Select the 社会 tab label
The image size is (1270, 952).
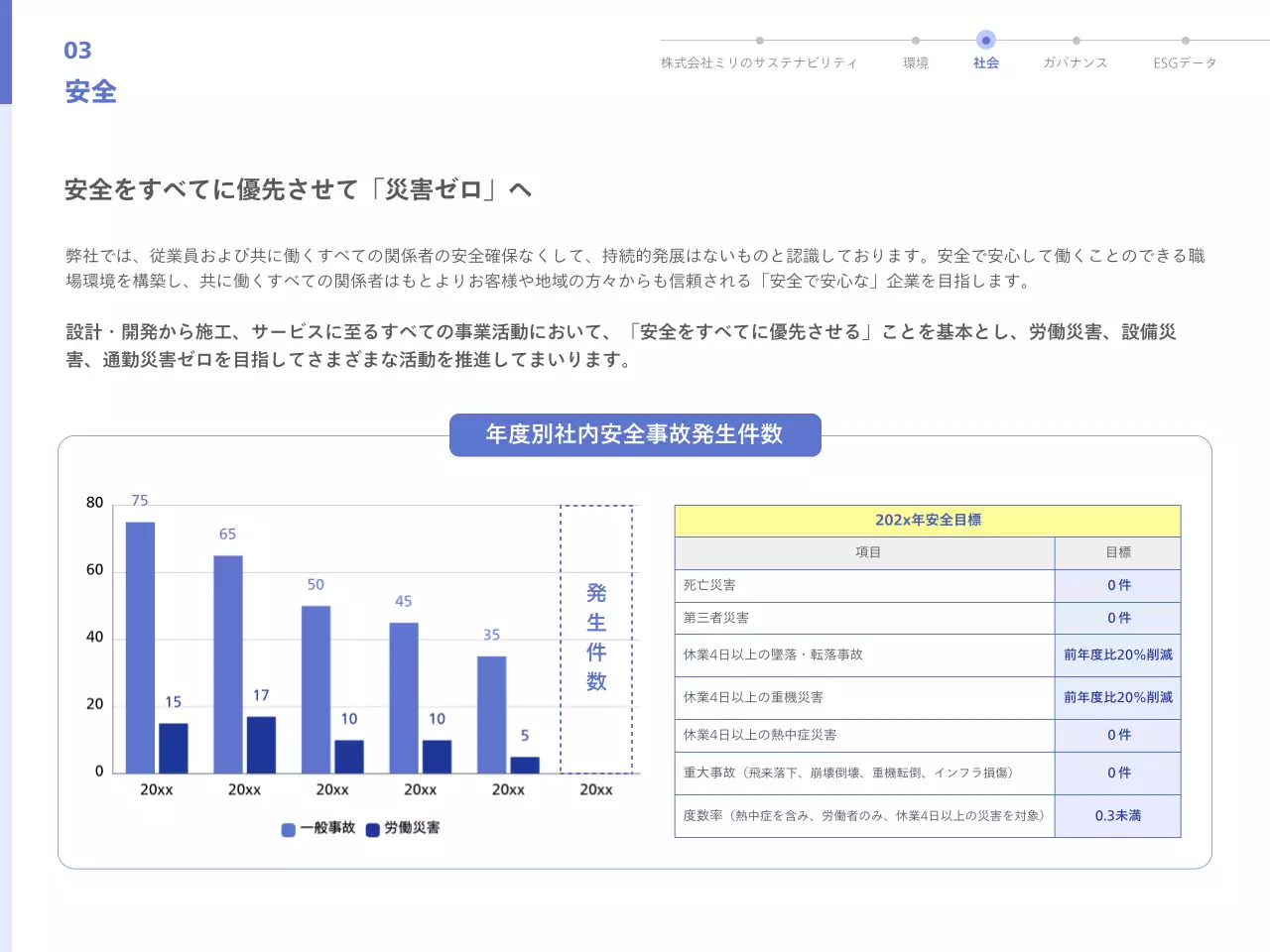[985, 62]
